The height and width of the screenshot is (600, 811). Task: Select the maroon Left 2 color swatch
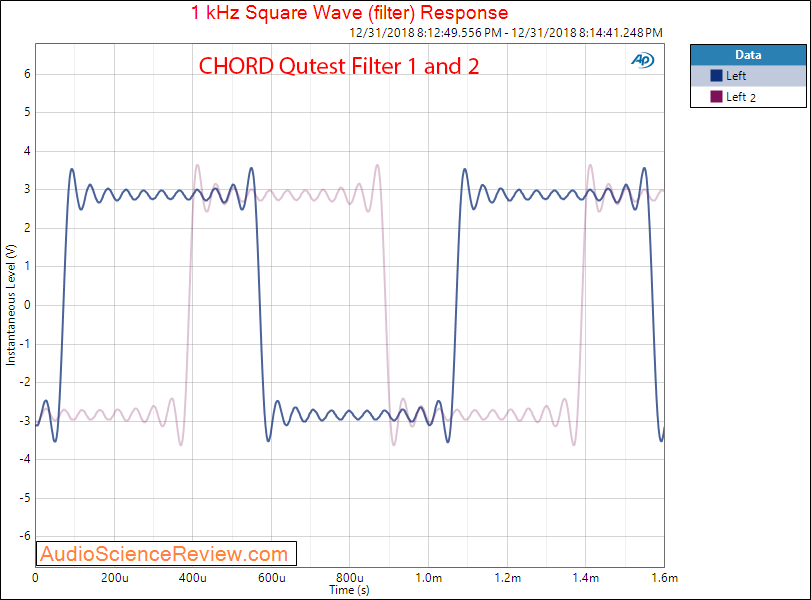click(x=716, y=97)
